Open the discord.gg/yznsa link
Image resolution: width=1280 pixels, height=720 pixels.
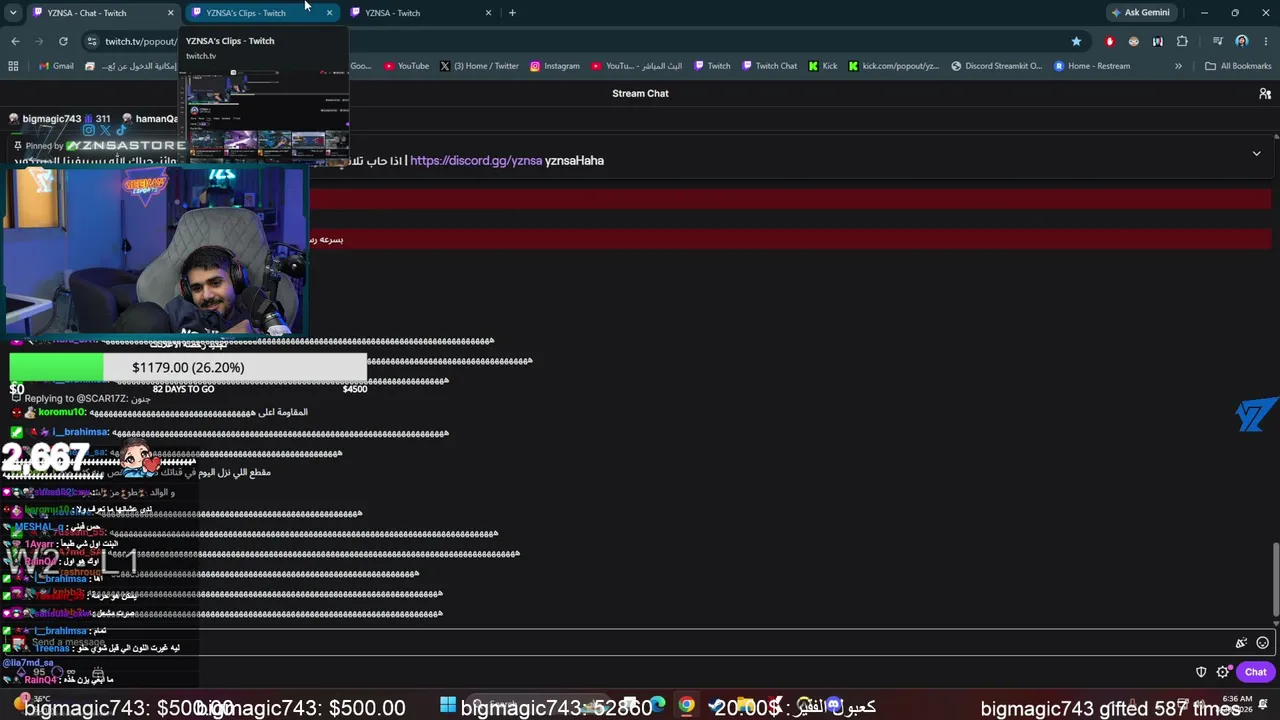click(x=476, y=160)
